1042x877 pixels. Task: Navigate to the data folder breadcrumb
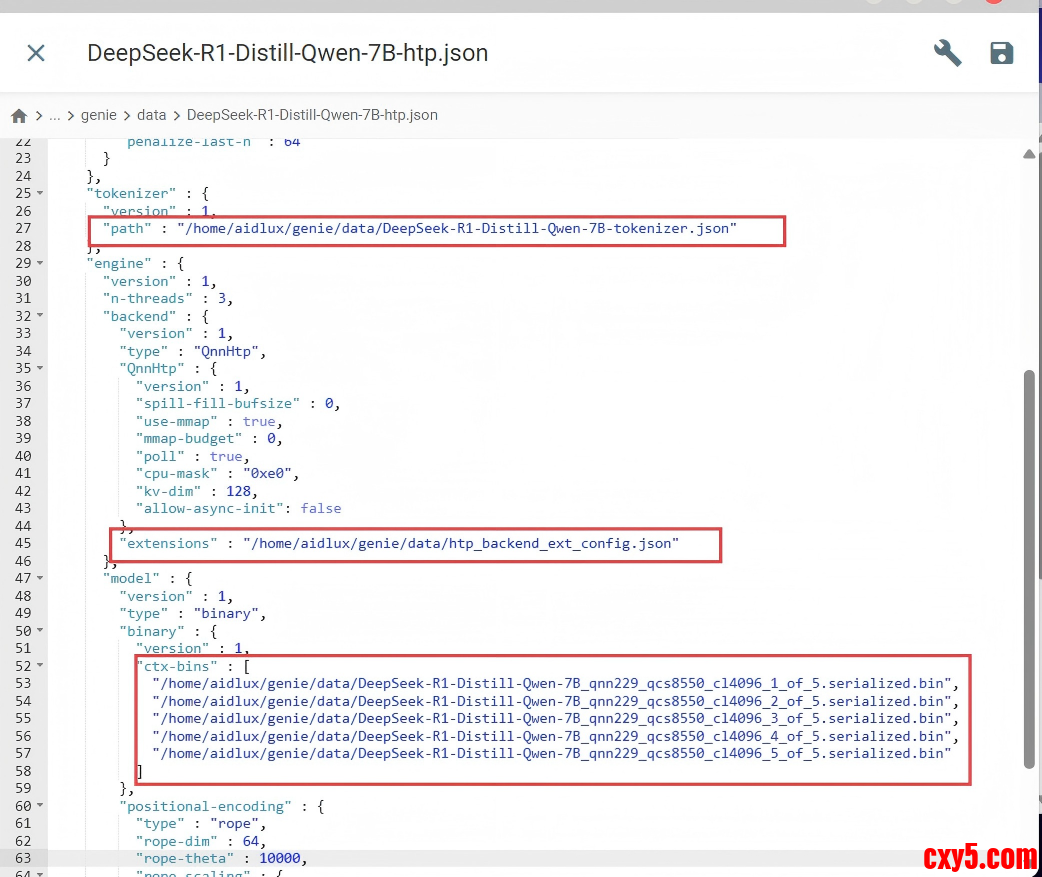point(151,116)
